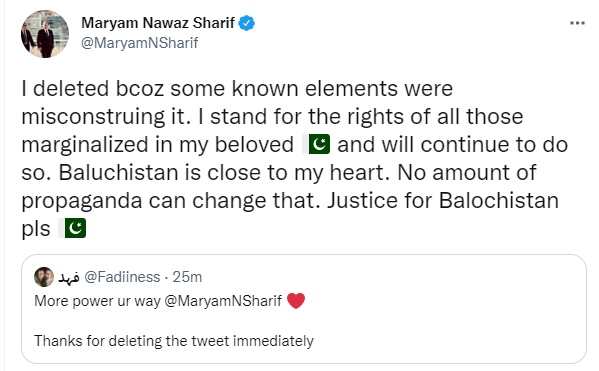
Task: Click the display name Maryam Nawaz Sharif
Action: point(158,23)
